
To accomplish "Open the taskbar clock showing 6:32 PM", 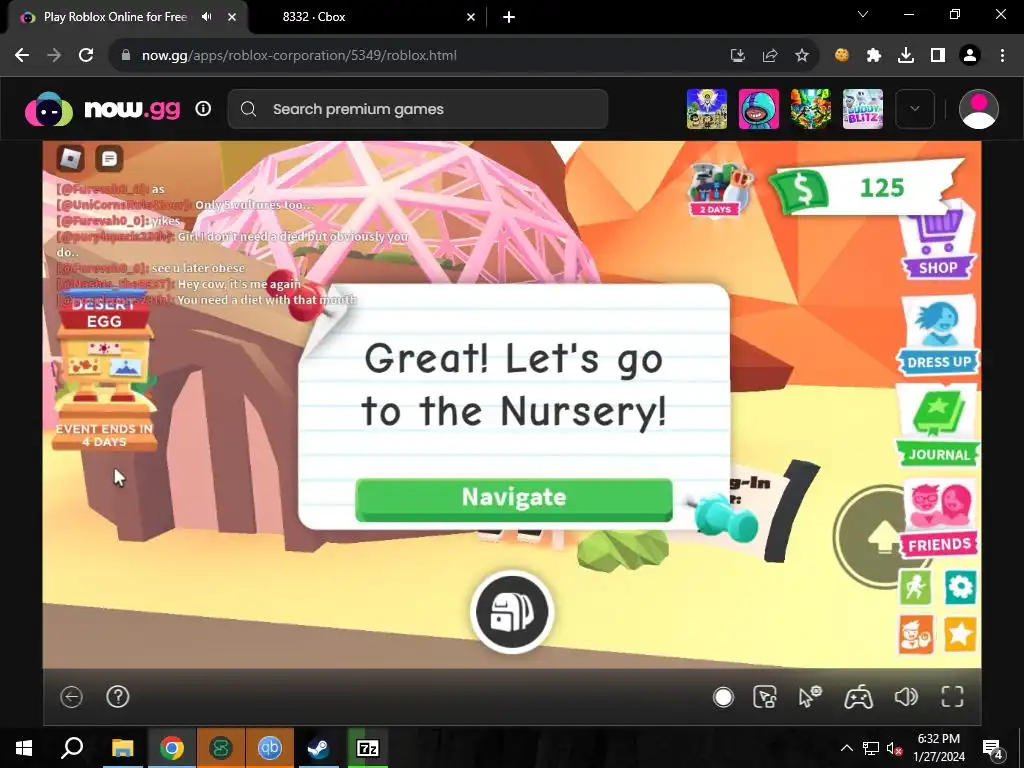I will tap(938, 748).
